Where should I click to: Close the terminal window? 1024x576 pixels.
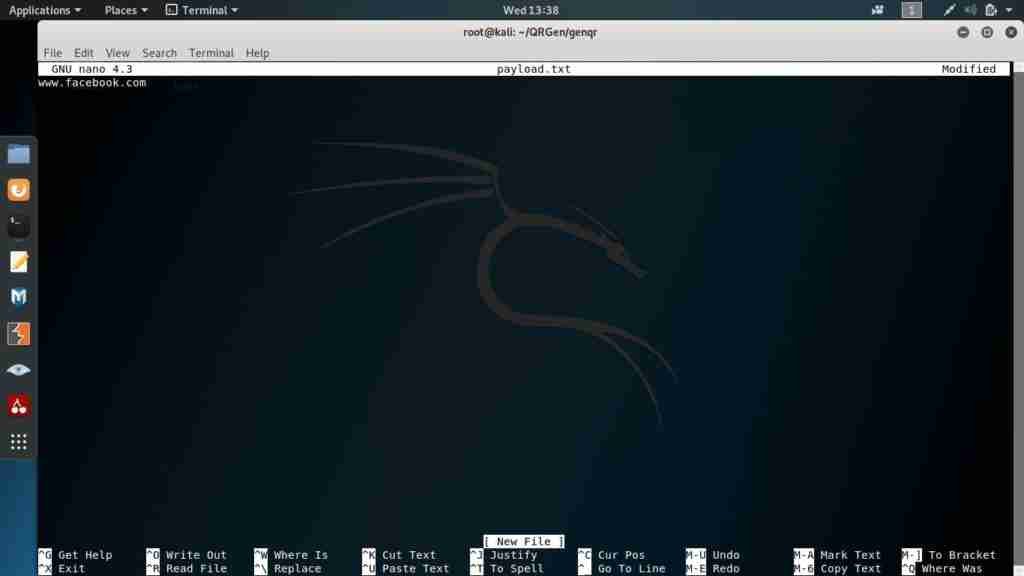[x=1011, y=32]
